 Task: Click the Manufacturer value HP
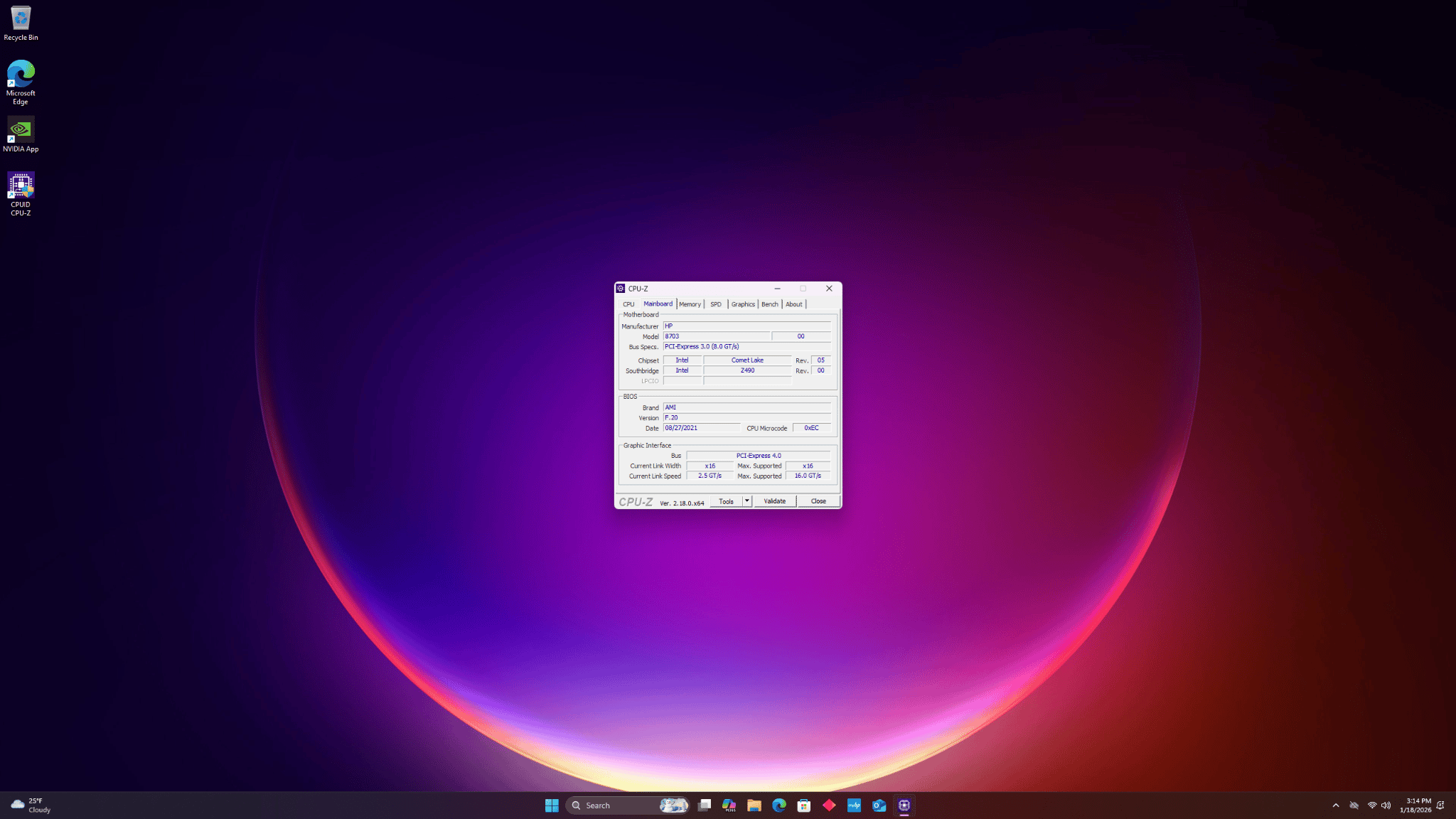(747, 326)
